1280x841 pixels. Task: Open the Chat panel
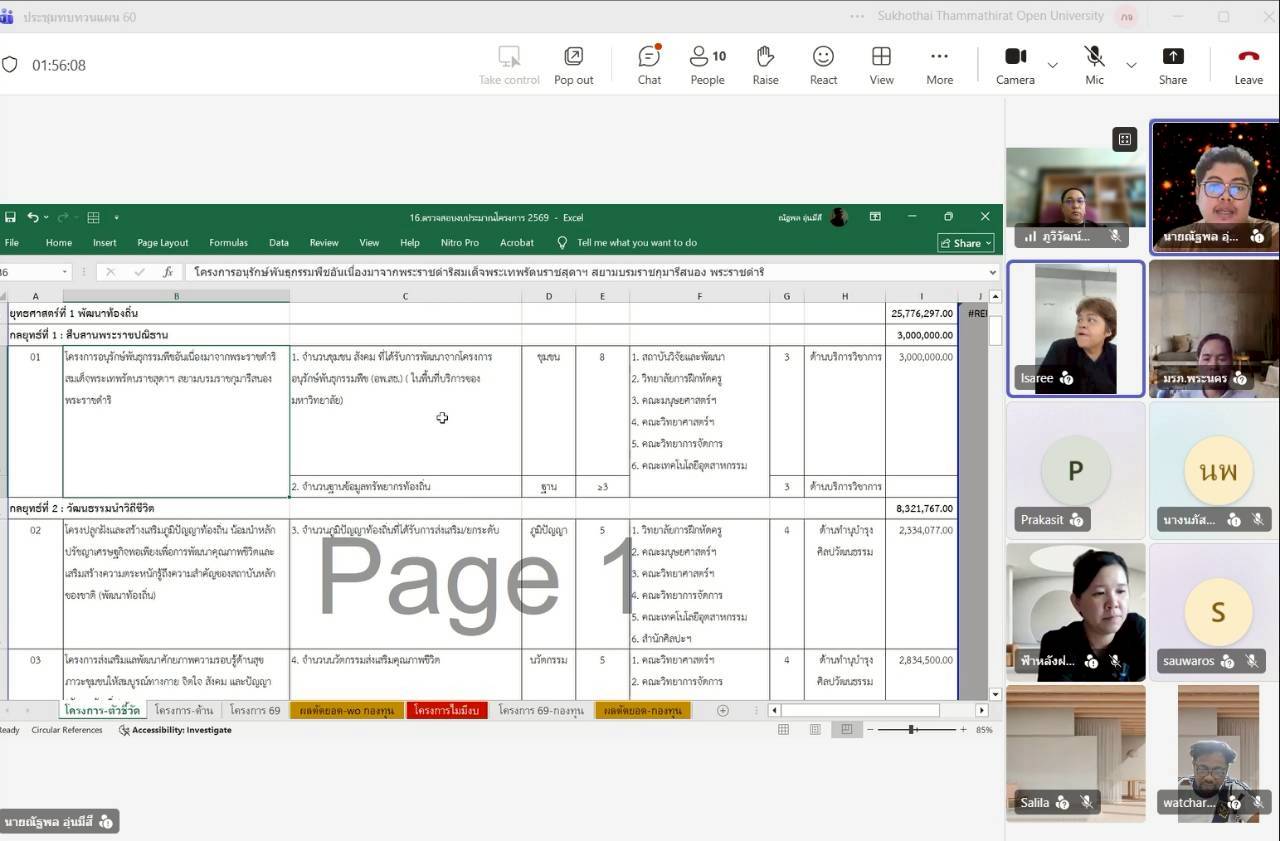pos(649,65)
